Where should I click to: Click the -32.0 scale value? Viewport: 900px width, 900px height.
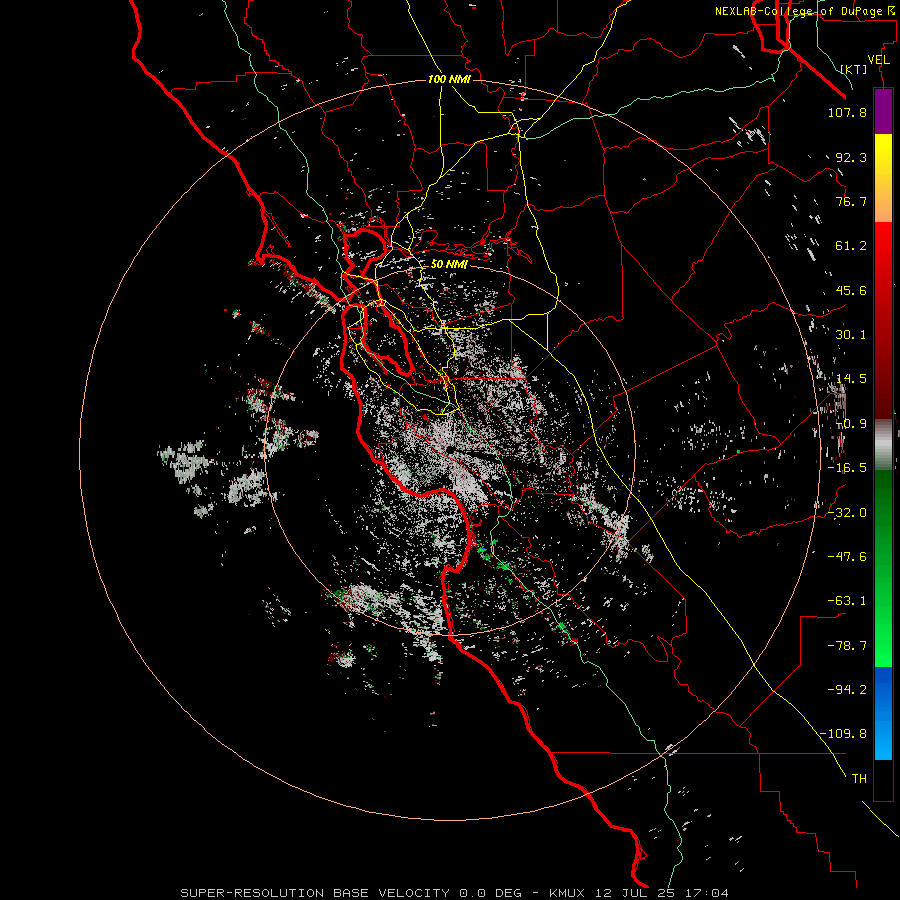coord(847,513)
